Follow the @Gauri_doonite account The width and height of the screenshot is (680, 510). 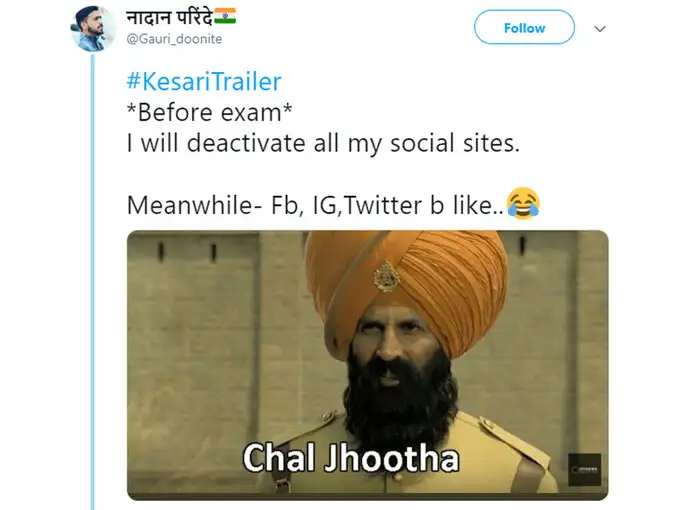click(524, 27)
